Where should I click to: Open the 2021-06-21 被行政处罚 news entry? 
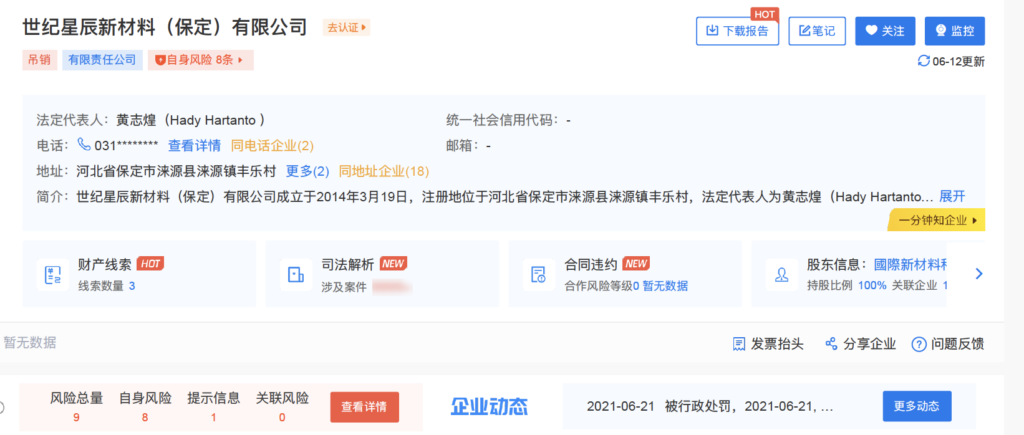pyautogui.click(x=710, y=406)
